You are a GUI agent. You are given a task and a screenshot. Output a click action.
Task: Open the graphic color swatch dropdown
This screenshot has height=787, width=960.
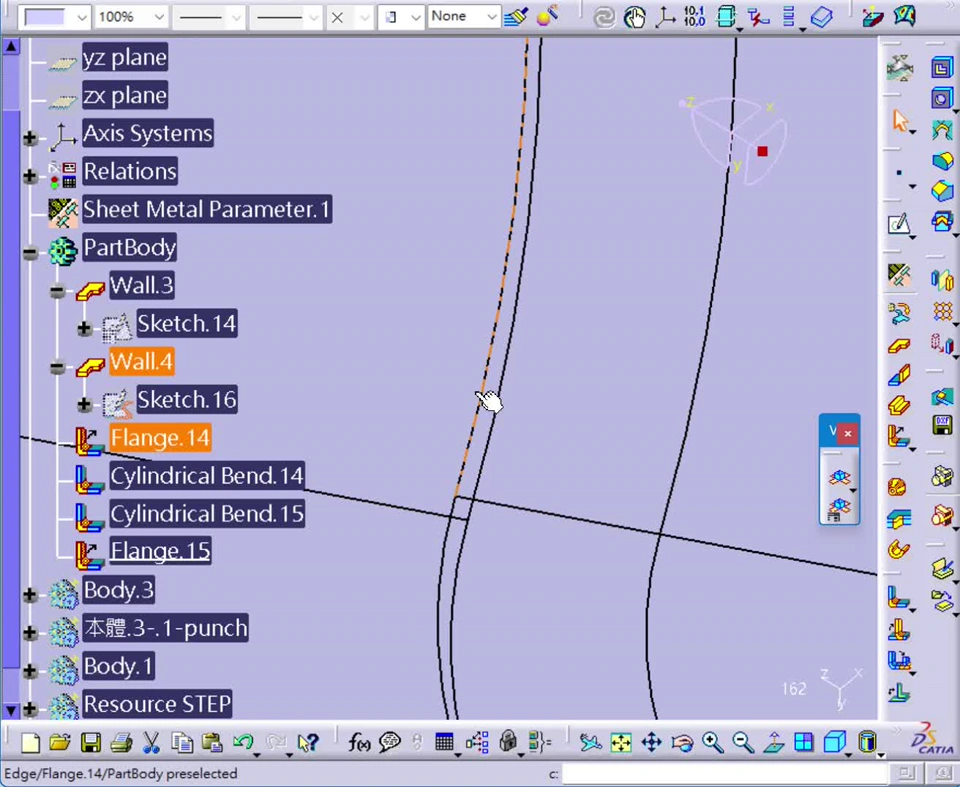click(81, 17)
